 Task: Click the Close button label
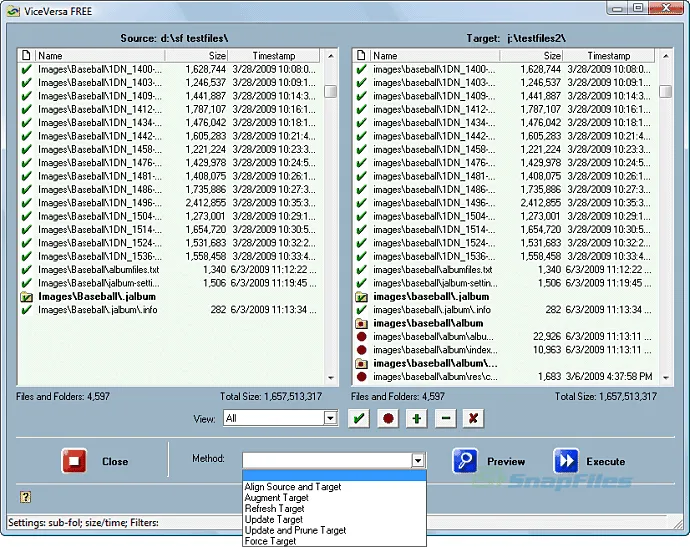pos(115,462)
